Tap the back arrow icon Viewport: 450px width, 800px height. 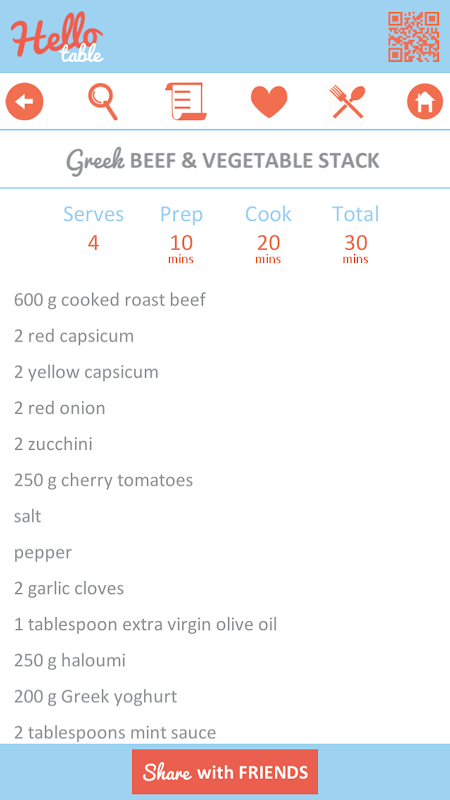[x=24, y=102]
